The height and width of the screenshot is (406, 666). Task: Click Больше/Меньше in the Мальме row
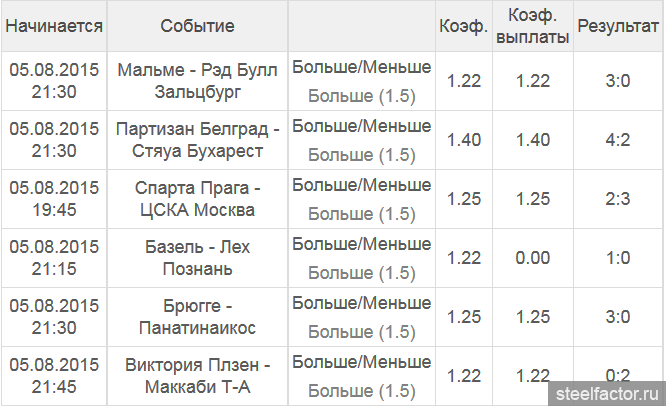click(x=362, y=67)
